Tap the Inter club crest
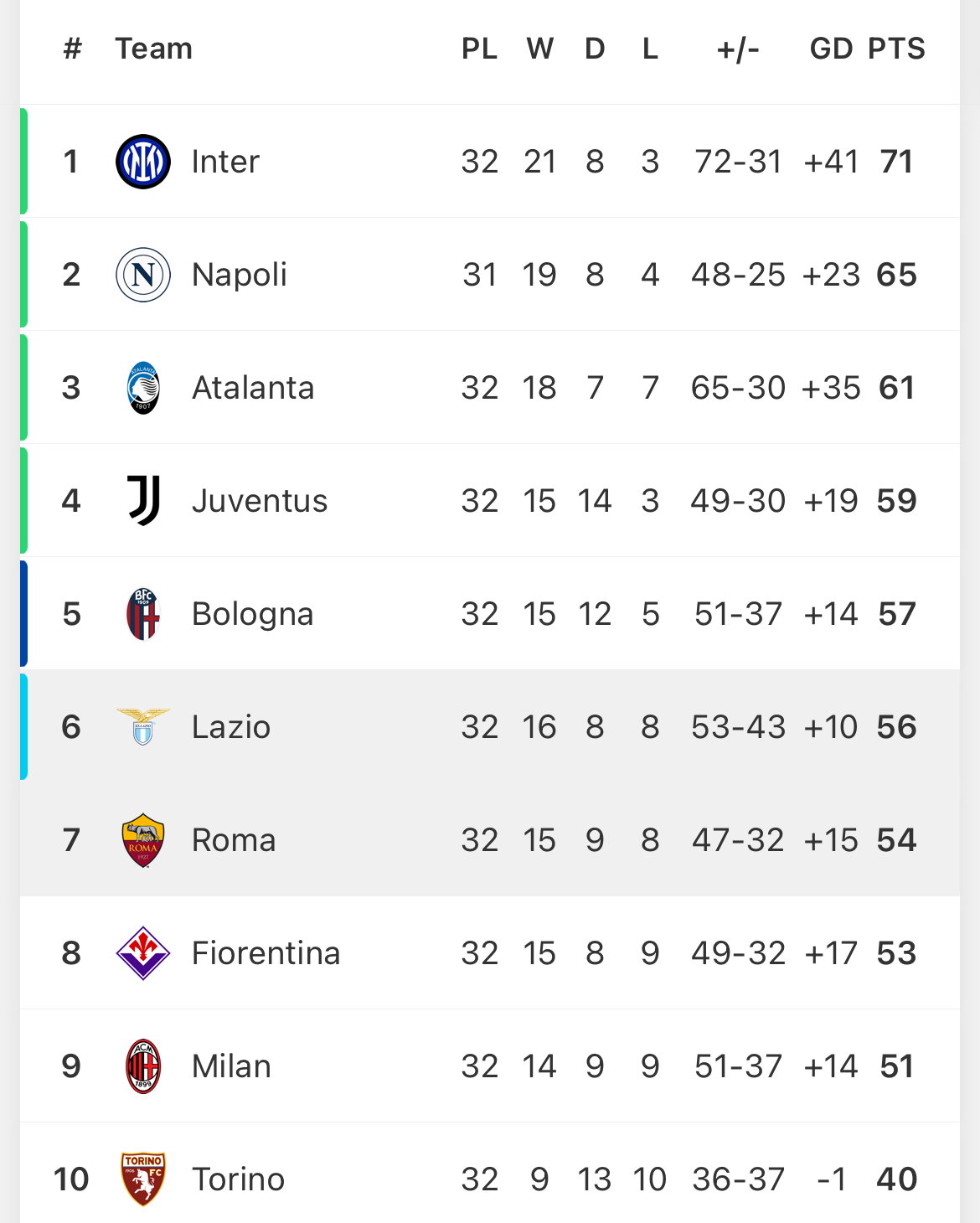This screenshot has height=1223, width=980. (x=143, y=162)
